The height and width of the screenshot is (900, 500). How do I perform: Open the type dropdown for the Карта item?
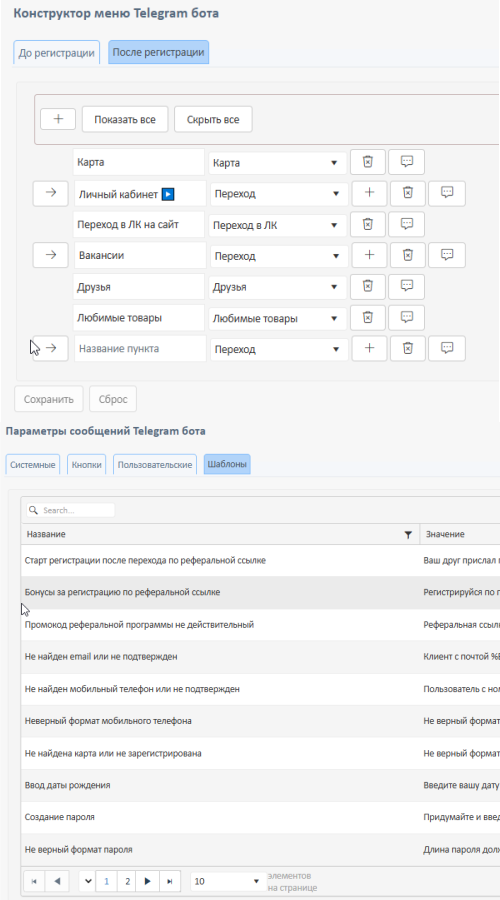pos(278,163)
